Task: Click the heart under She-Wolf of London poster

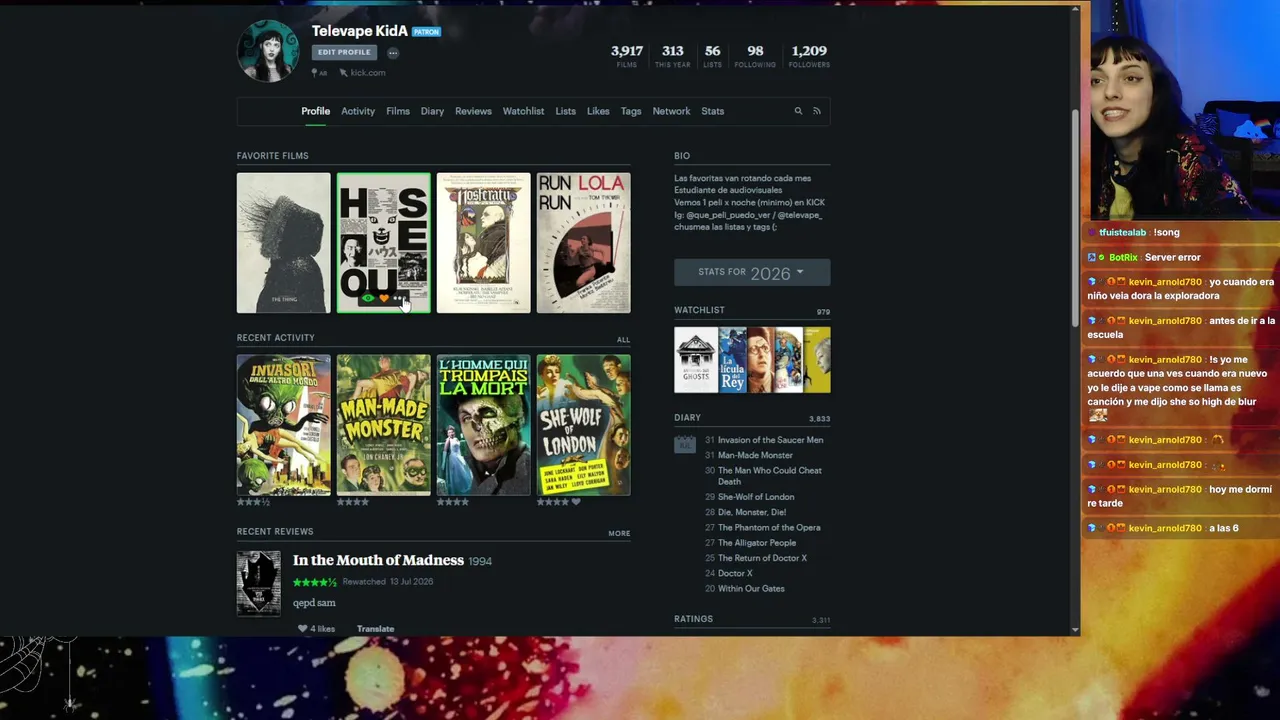Action: (576, 502)
